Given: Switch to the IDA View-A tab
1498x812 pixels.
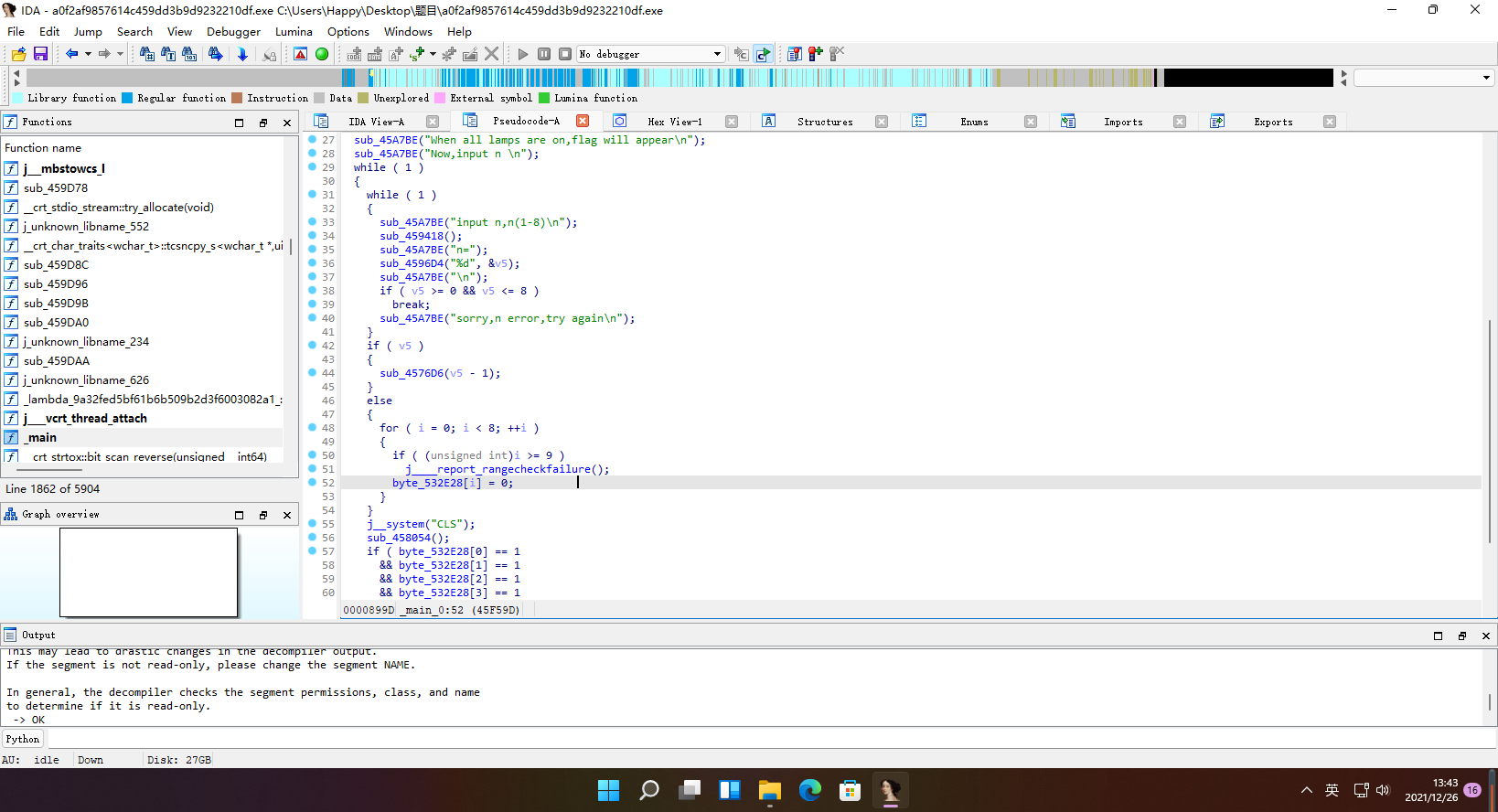Looking at the screenshot, I should (x=376, y=122).
